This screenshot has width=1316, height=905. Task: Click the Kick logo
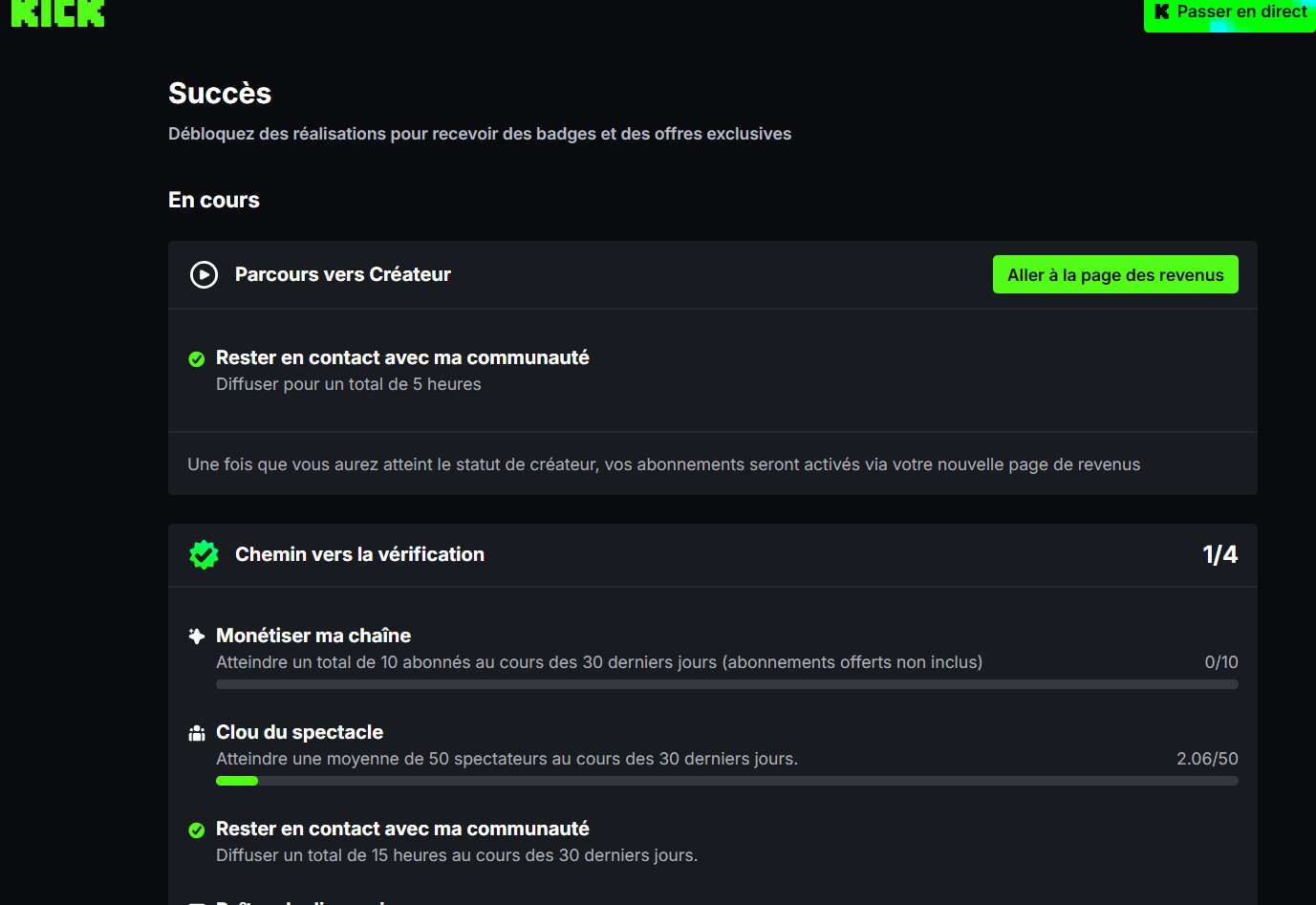pyautogui.click(x=57, y=12)
